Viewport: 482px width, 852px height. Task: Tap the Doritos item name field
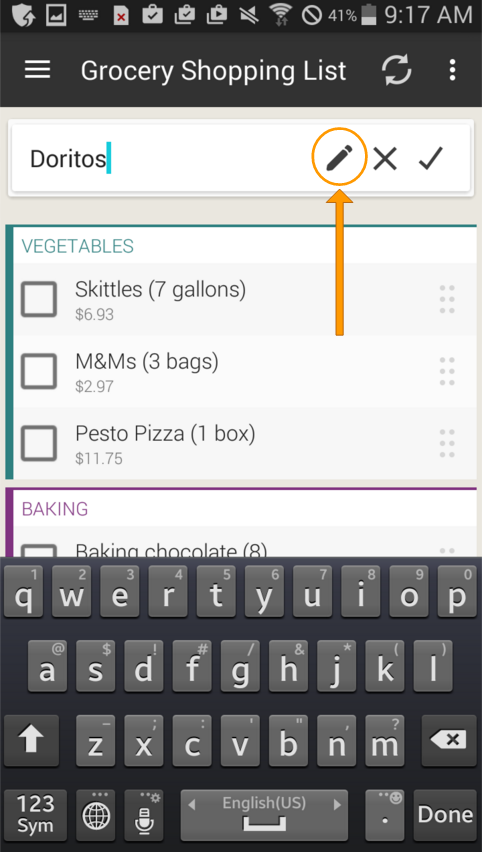pyautogui.click(x=163, y=159)
